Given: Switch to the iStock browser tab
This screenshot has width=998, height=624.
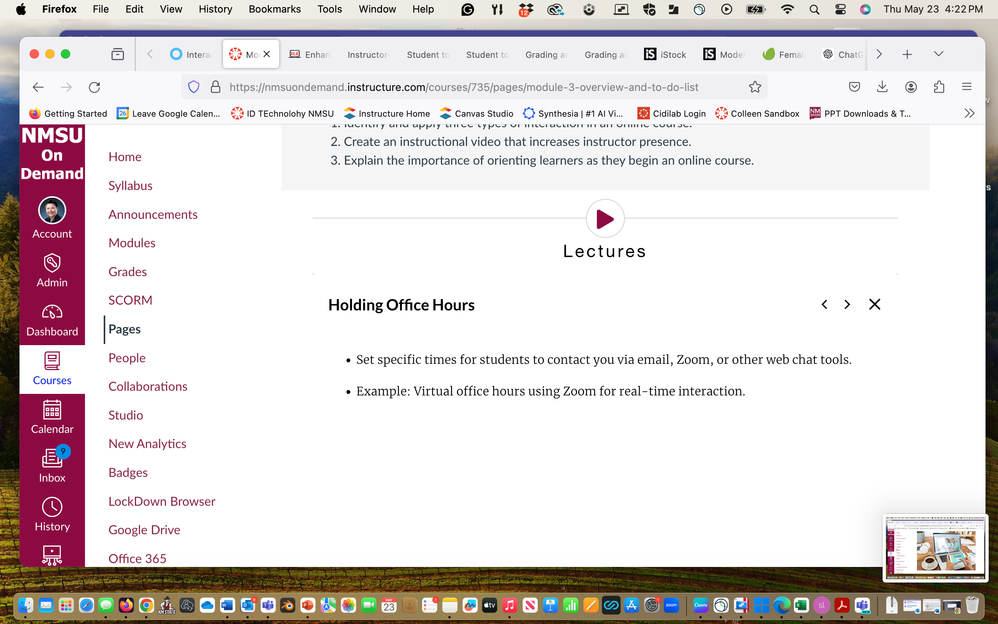Looking at the screenshot, I should tap(665, 55).
